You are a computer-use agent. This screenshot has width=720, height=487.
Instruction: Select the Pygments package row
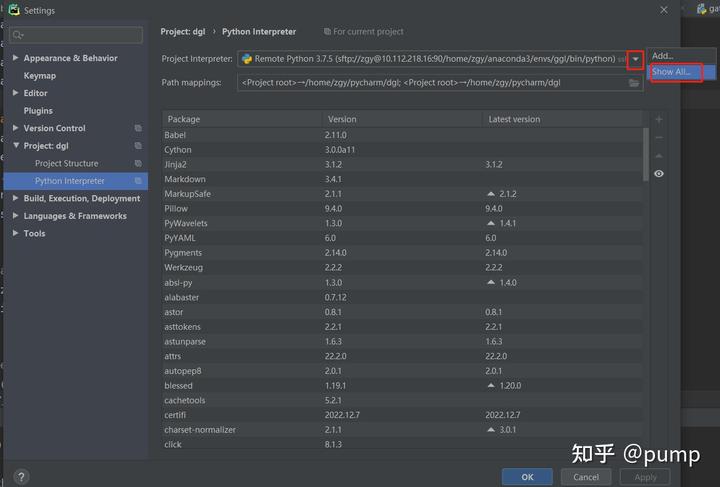(403, 252)
